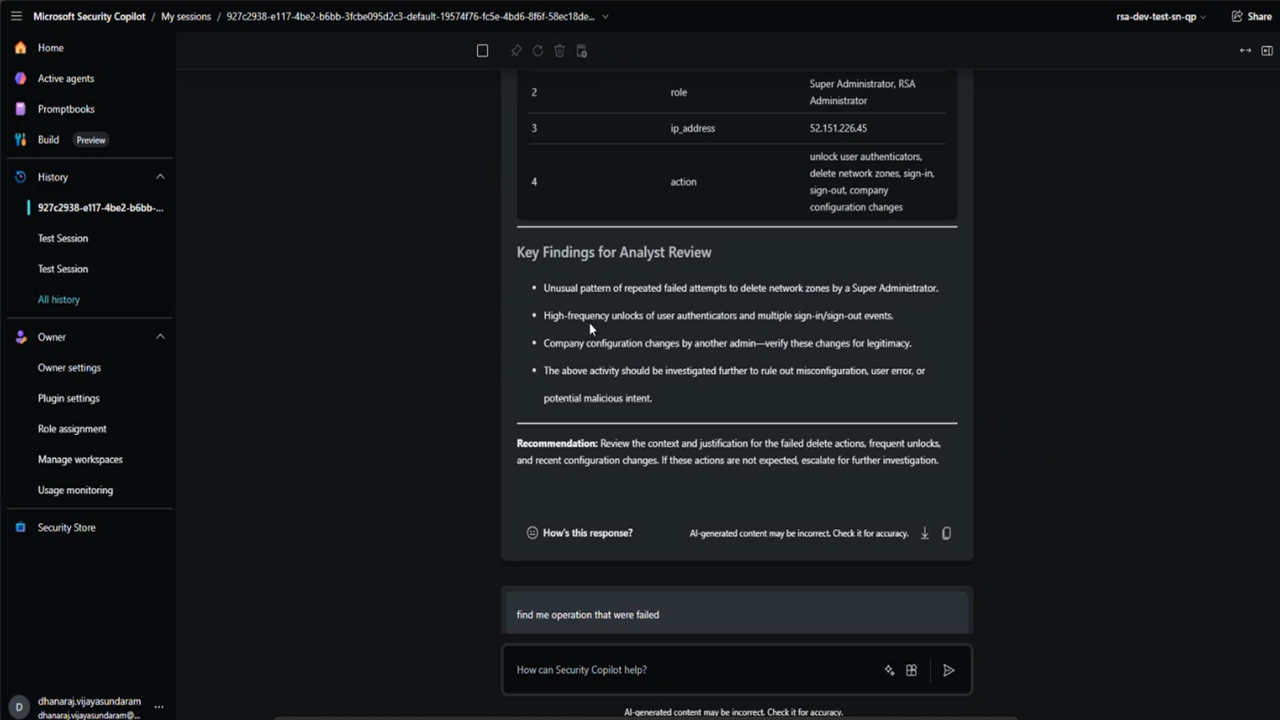Open Usage monitoring
The image size is (1280, 720).
[75, 490]
